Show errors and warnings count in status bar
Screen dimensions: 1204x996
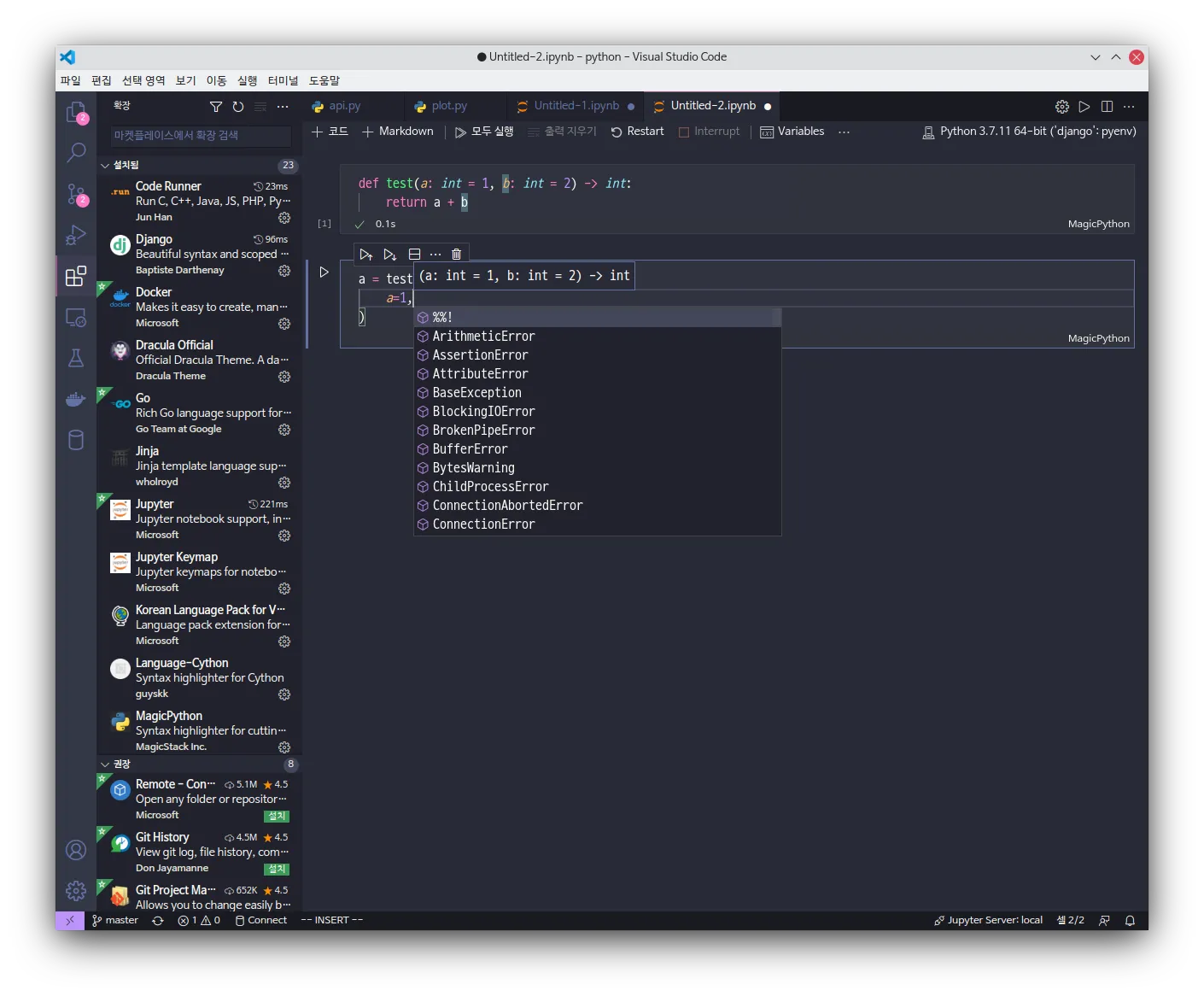tap(199, 921)
